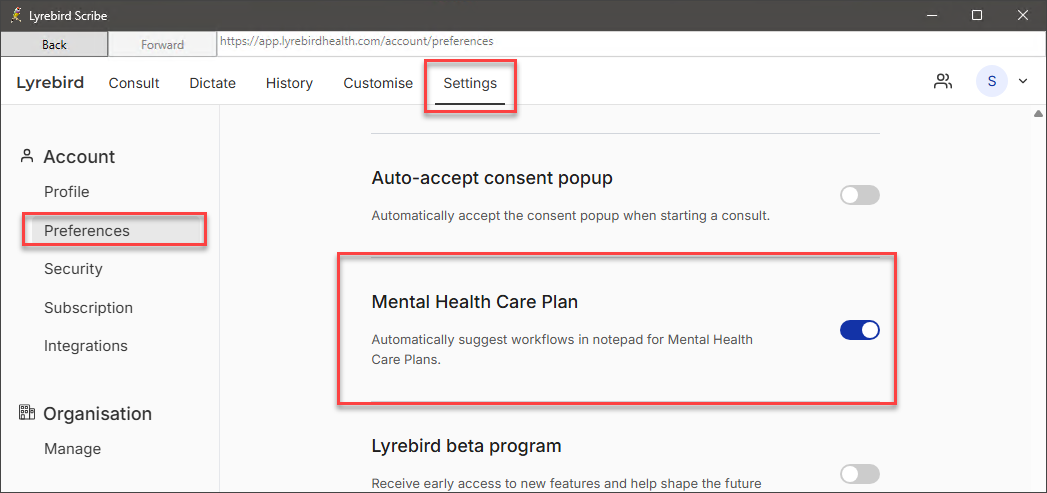Click the Organisation building icon

pyautogui.click(x=27, y=413)
